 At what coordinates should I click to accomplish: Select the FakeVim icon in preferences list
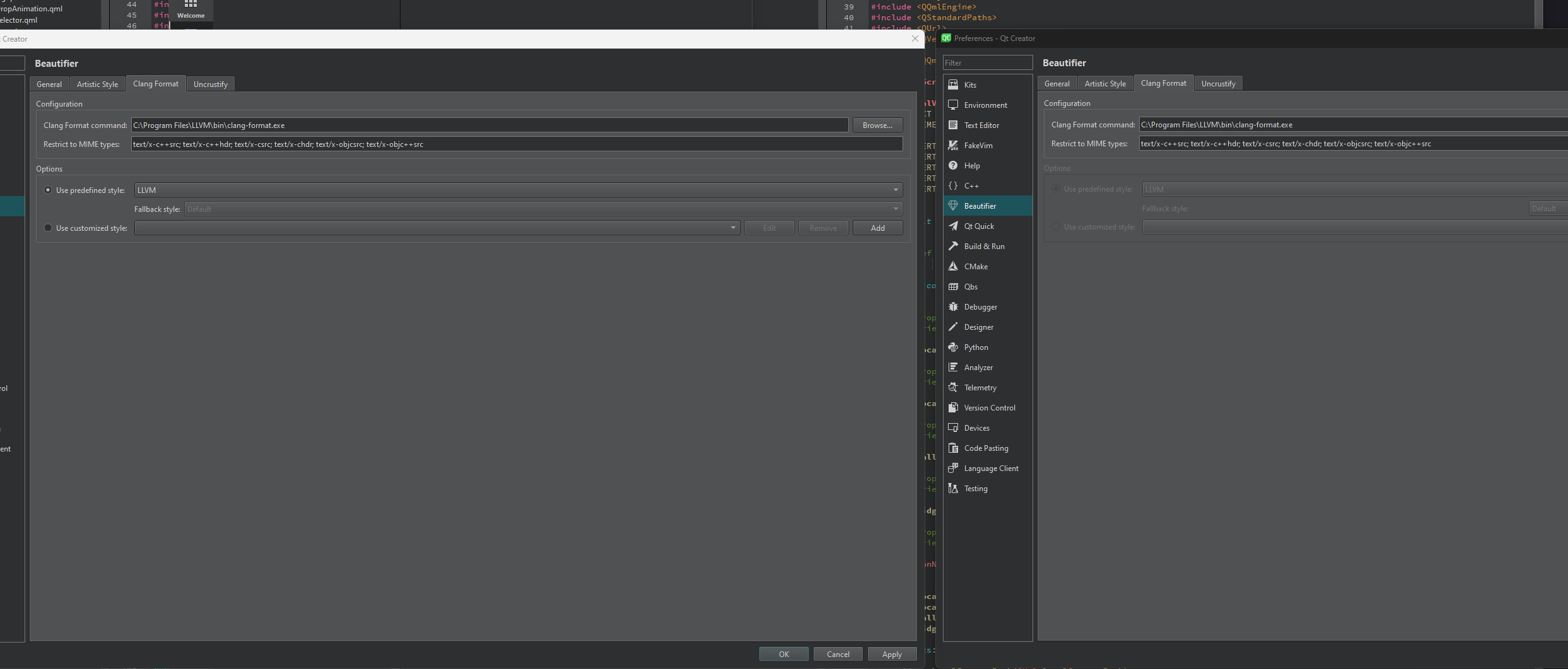pos(953,145)
